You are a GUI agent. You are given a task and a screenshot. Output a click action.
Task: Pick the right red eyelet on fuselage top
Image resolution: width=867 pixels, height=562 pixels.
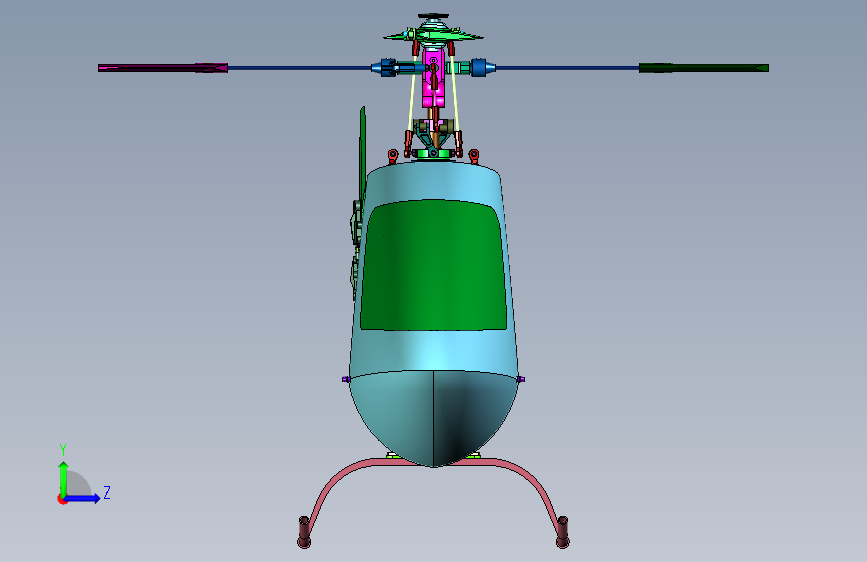(x=474, y=156)
